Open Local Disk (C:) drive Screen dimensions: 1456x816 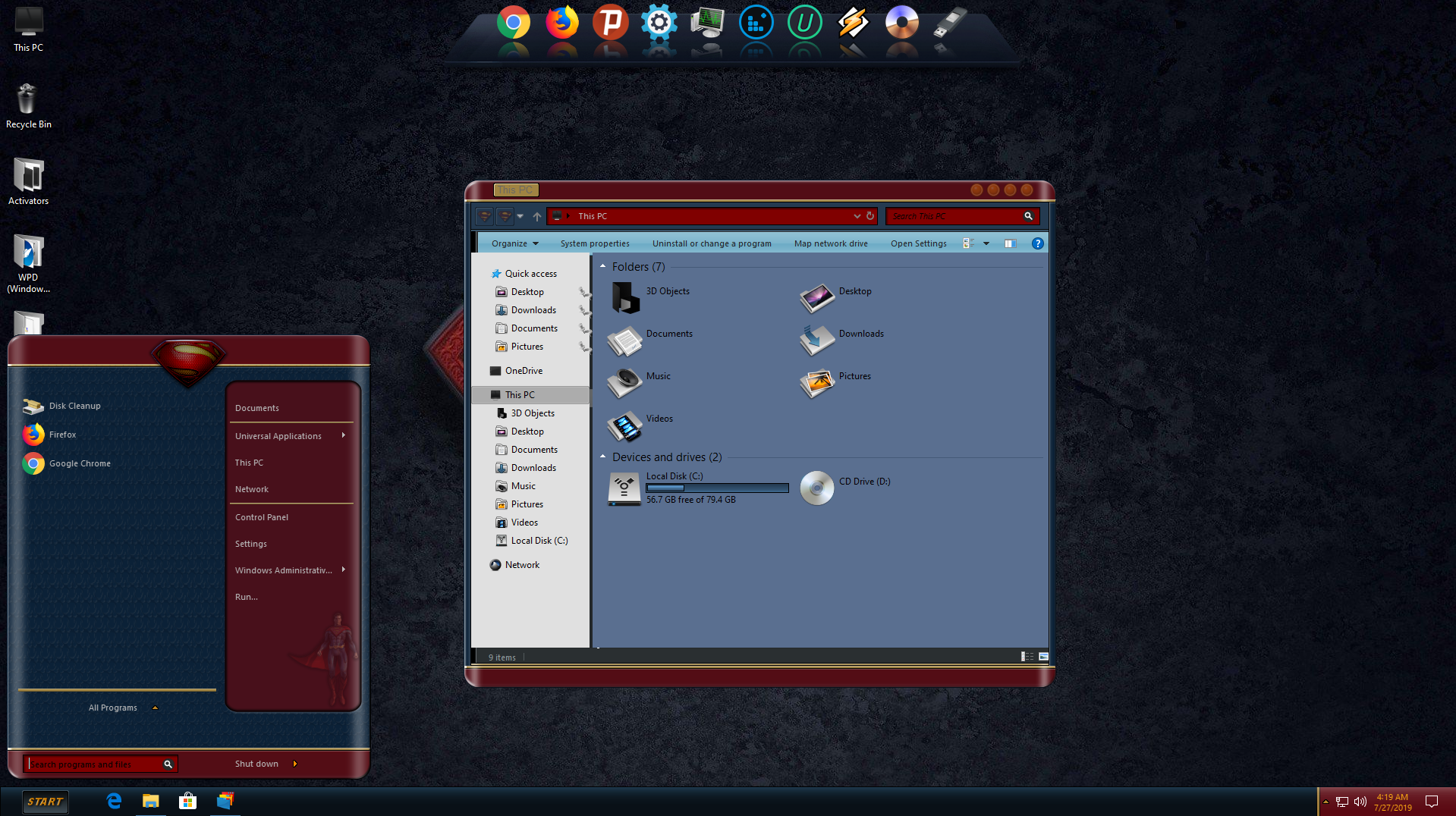tap(625, 488)
